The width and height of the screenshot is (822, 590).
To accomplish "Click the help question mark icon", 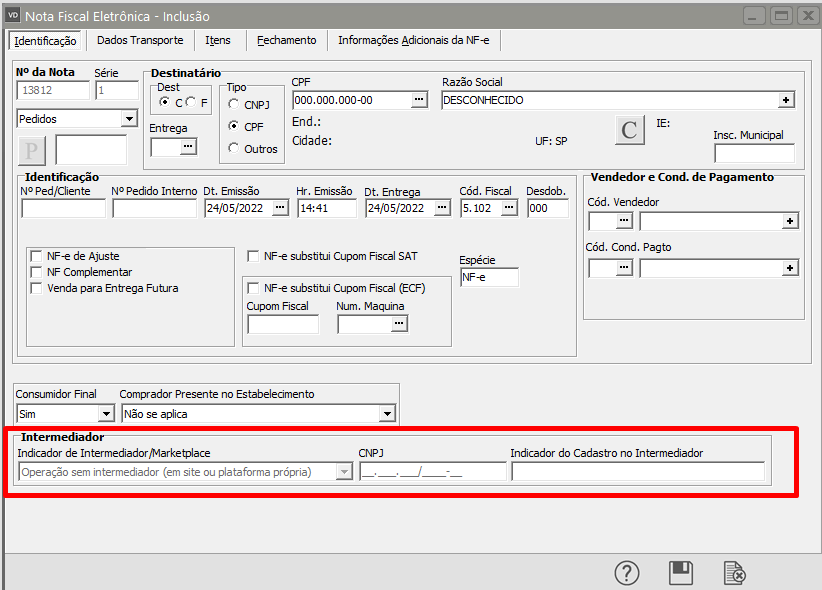I will click(x=626, y=572).
